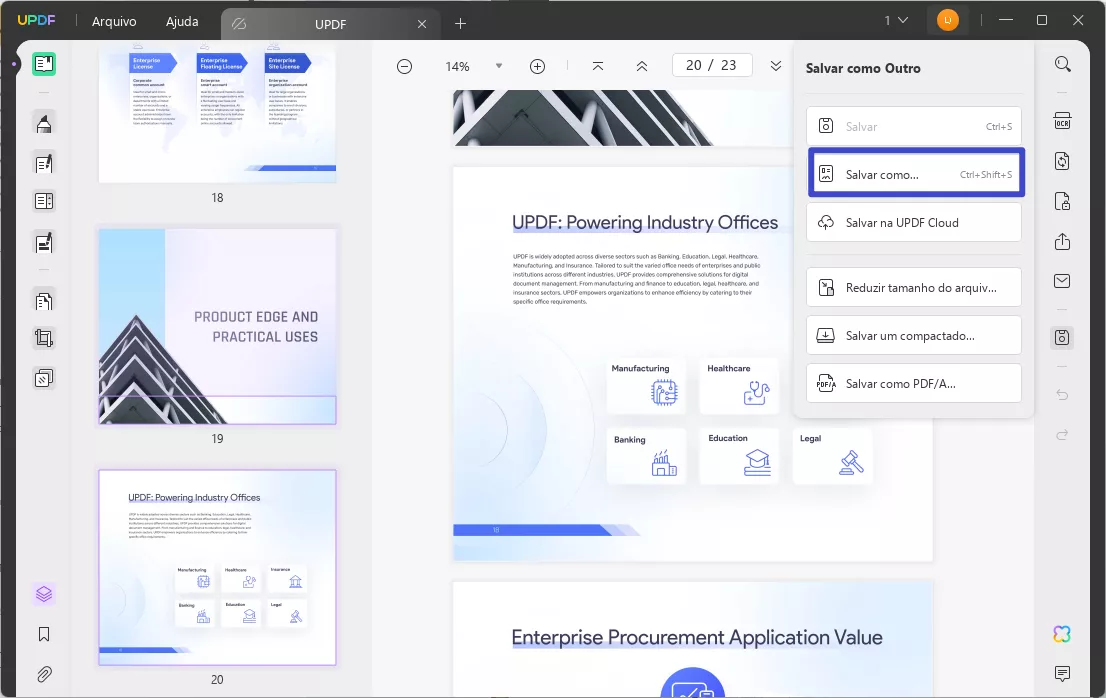Send file by email icon
This screenshot has width=1106, height=698.
tap(1062, 281)
